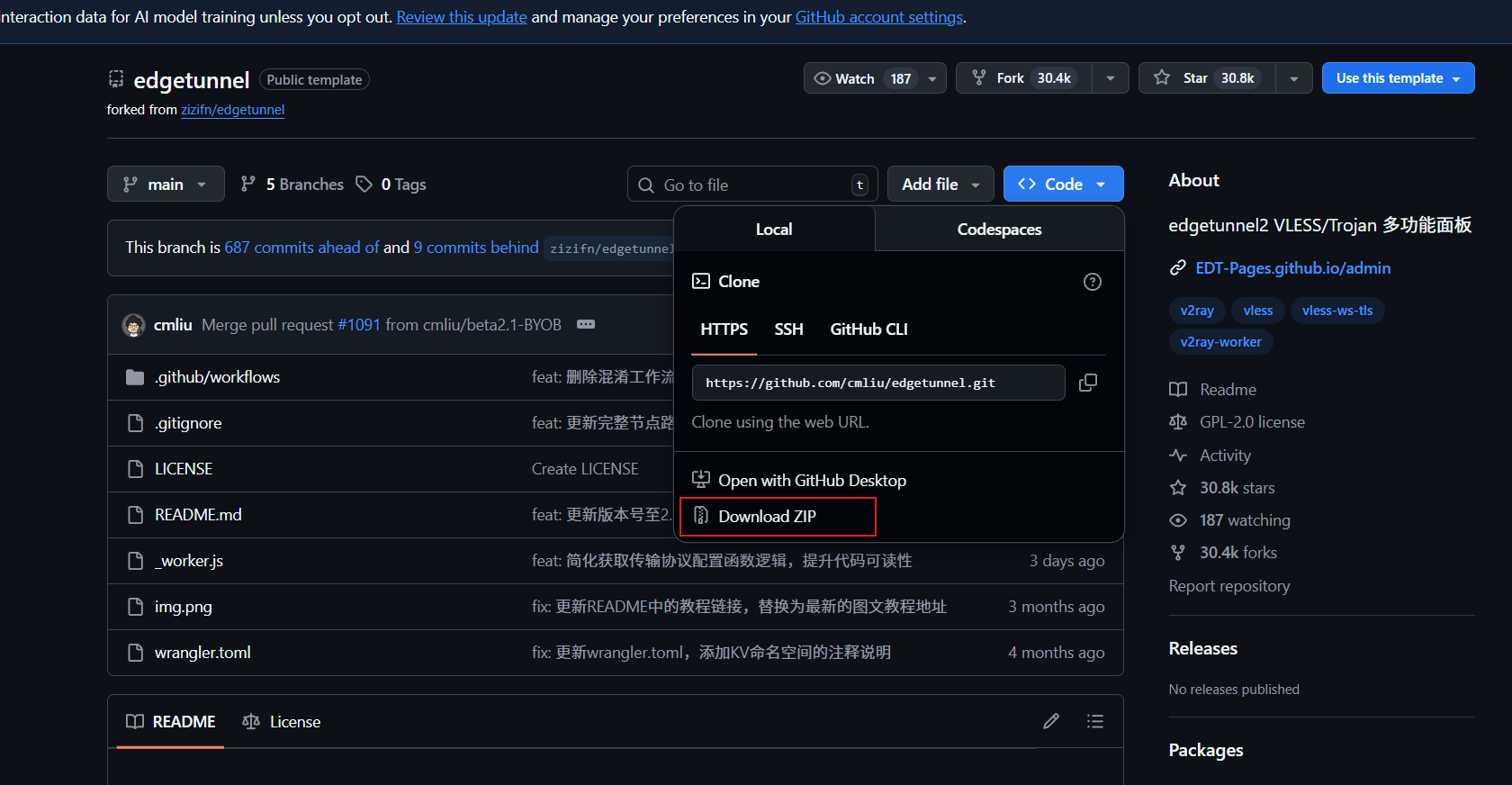The image size is (1512, 785).
Task: Open the zizifn/edgetunnel fork source link
Action: click(232, 110)
